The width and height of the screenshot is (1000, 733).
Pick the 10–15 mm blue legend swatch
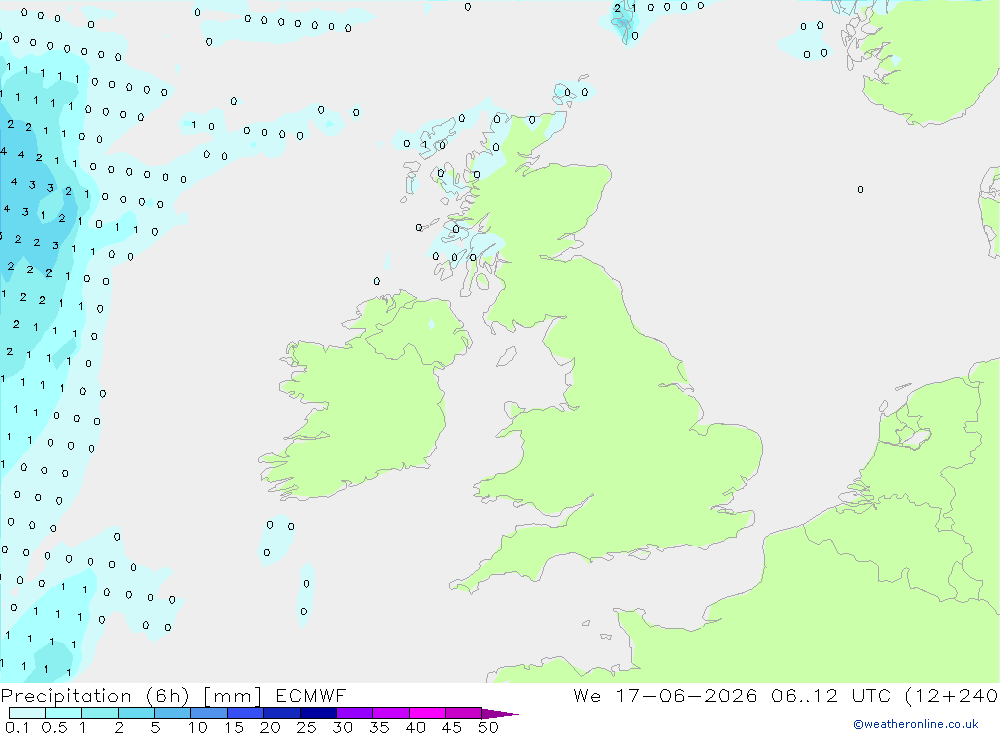[209, 713]
